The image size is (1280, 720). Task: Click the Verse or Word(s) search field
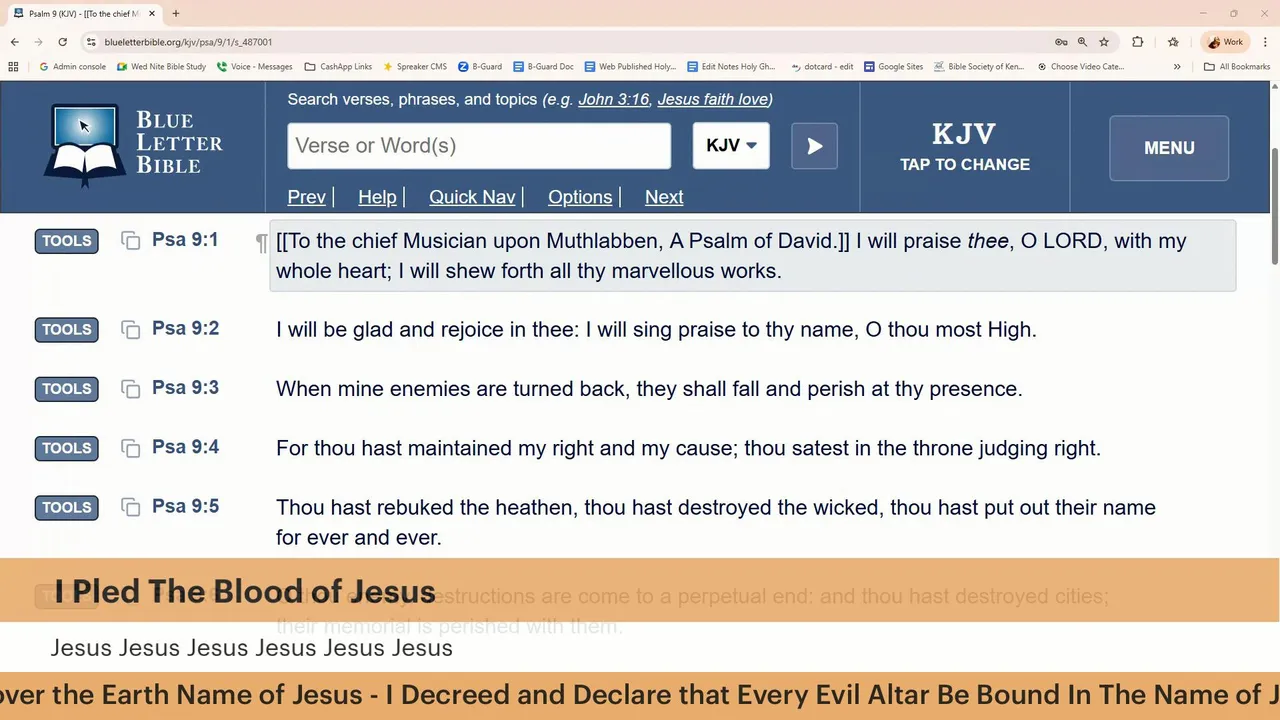479,146
